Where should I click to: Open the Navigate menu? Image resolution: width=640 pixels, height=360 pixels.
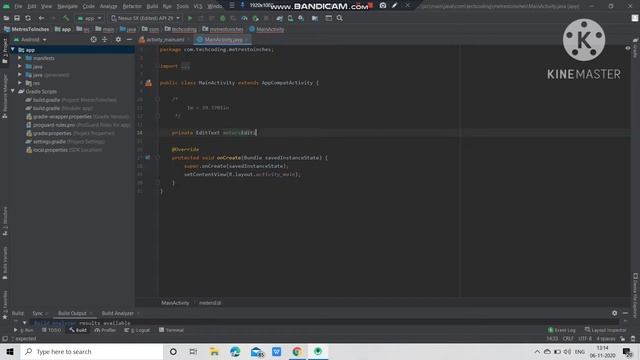[x=67, y=6]
